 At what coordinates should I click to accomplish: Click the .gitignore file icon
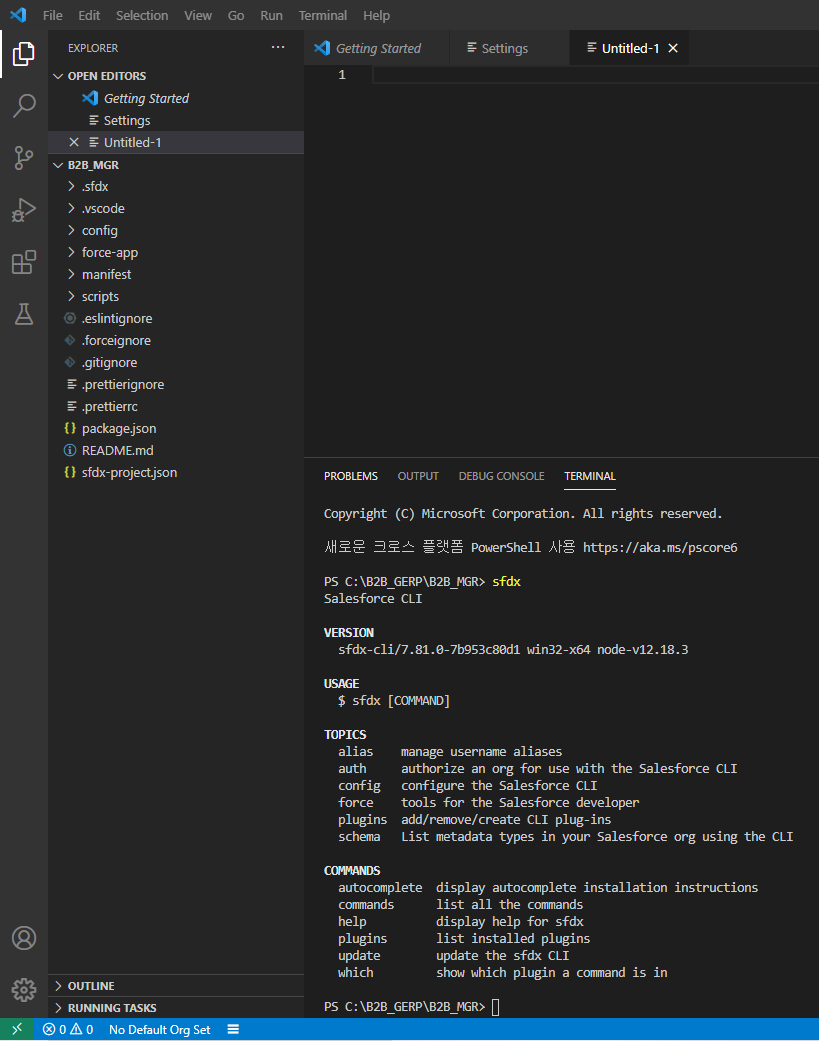[x=70, y=362]
